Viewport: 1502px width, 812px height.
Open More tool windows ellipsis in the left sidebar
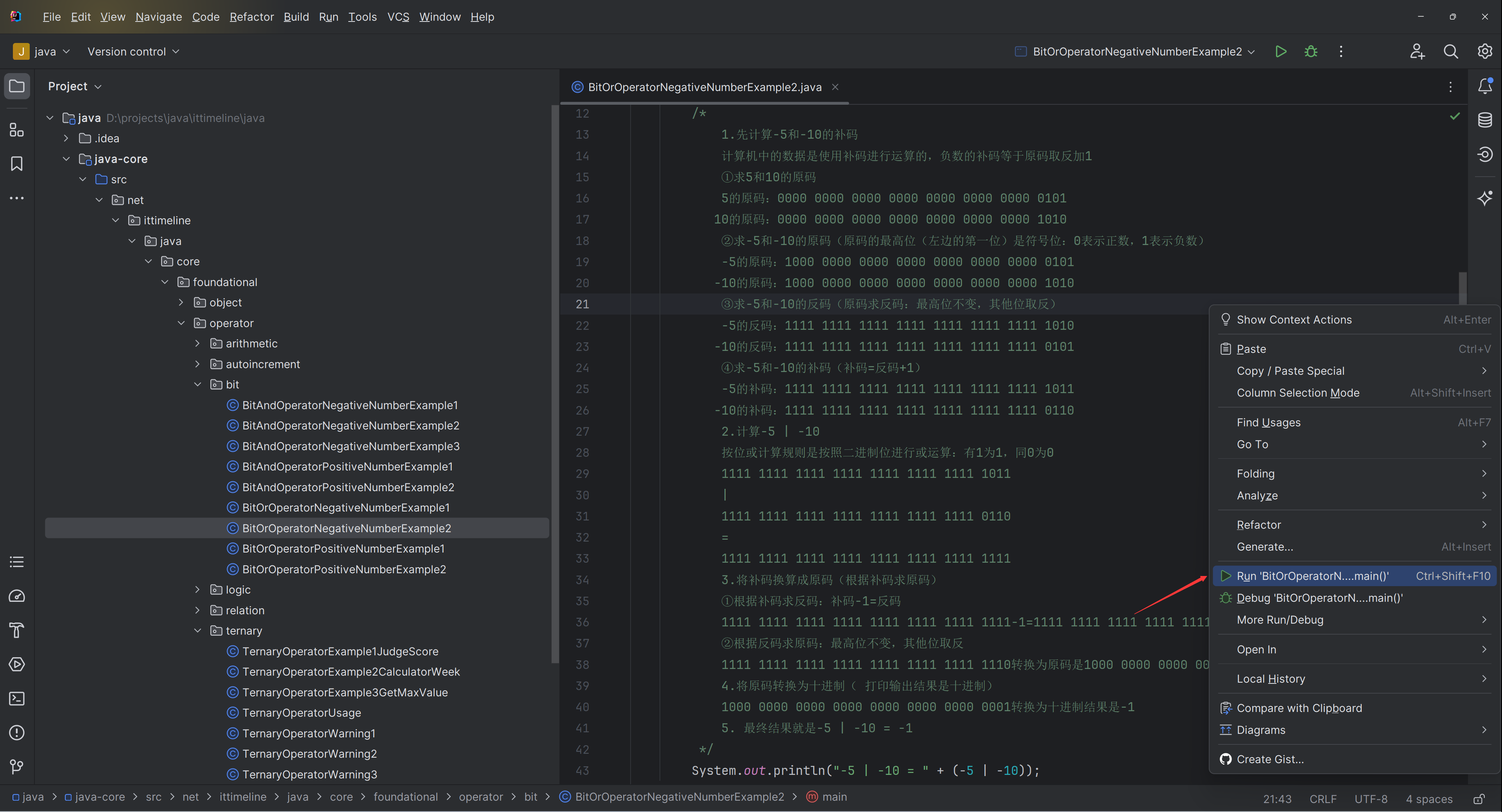[x=17, y=198]
